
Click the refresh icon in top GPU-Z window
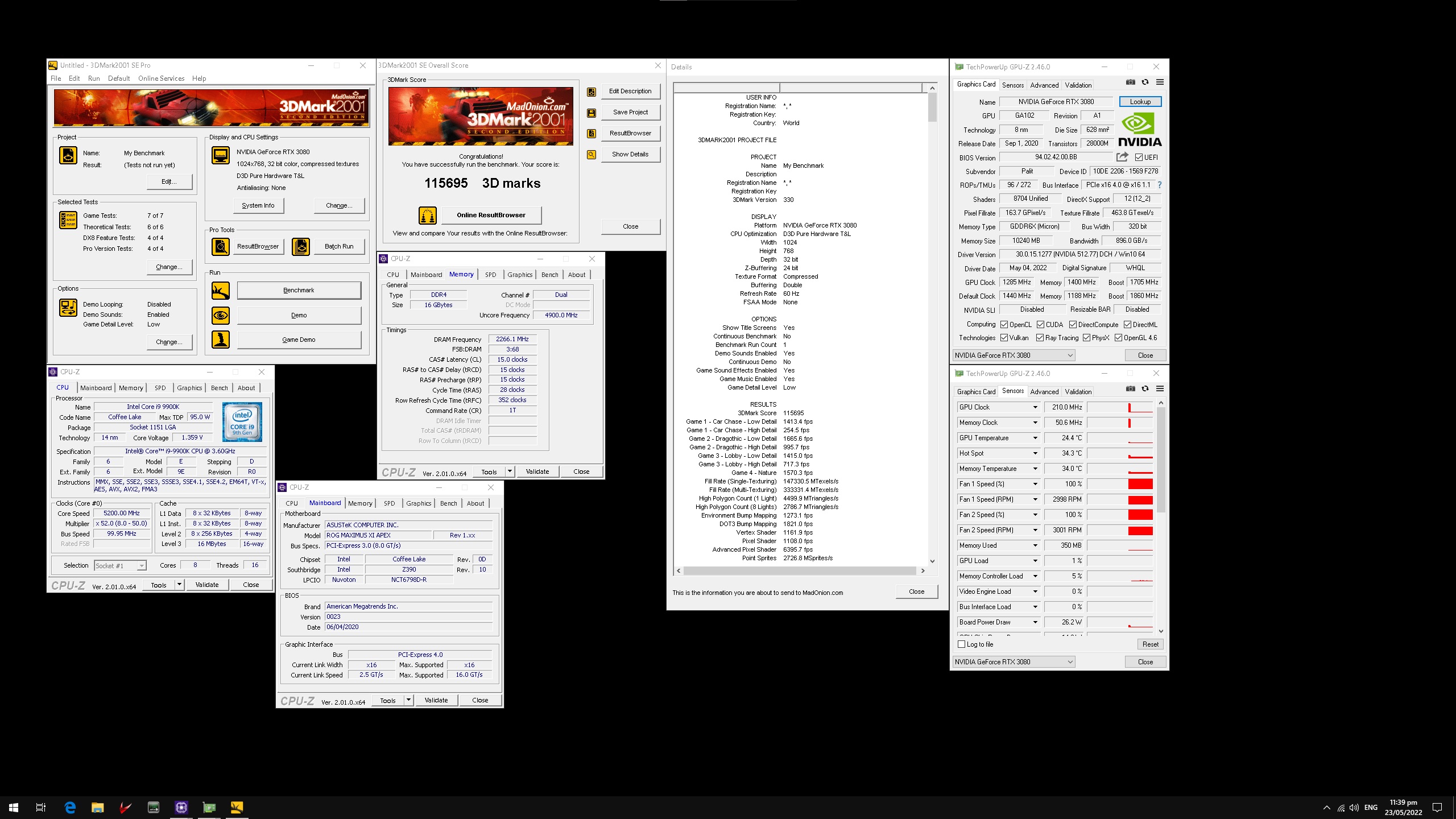1145,82
